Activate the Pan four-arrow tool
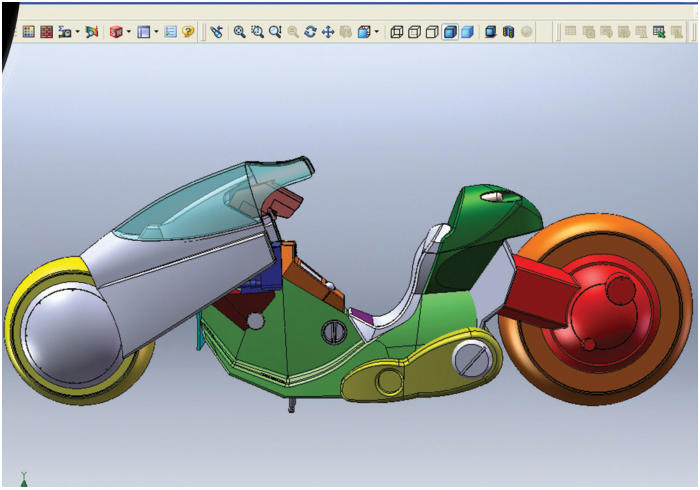 pyautogui.click(x=328, y=32)
